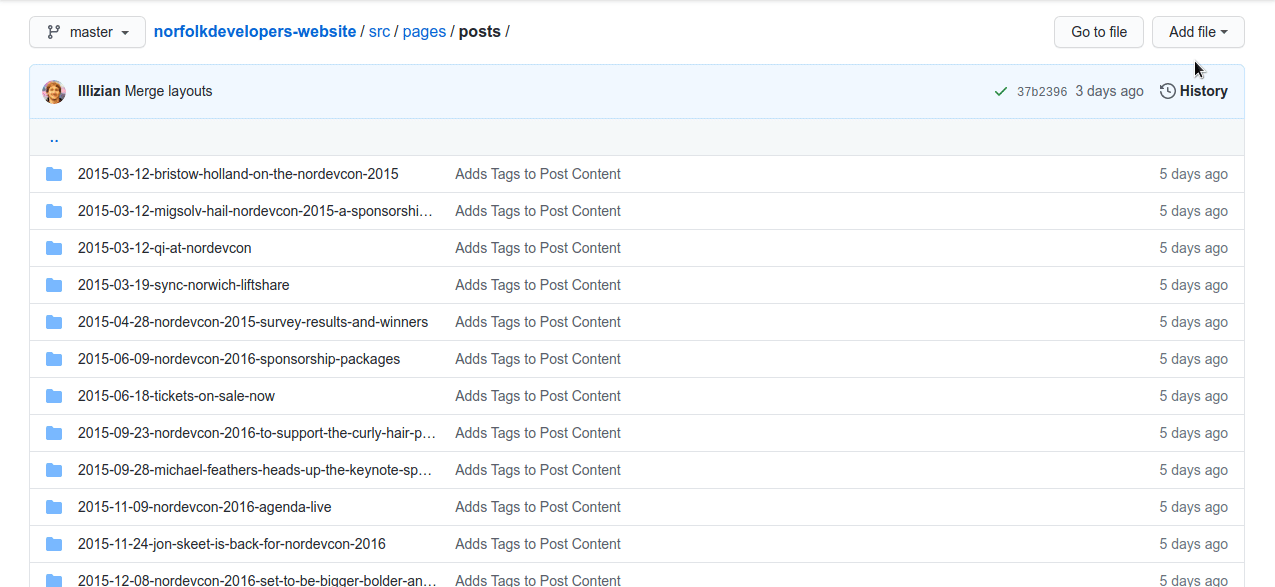Click the Go to file button

point(1098,32)
